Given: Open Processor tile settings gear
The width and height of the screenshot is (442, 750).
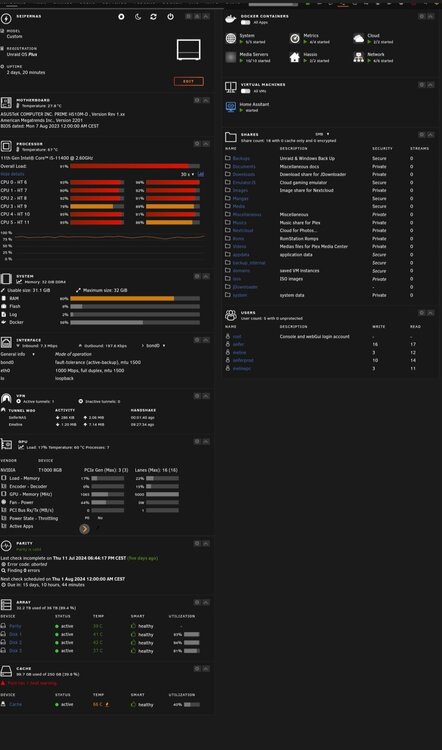Looking at the screenshot, I should [x=197, y=143].
